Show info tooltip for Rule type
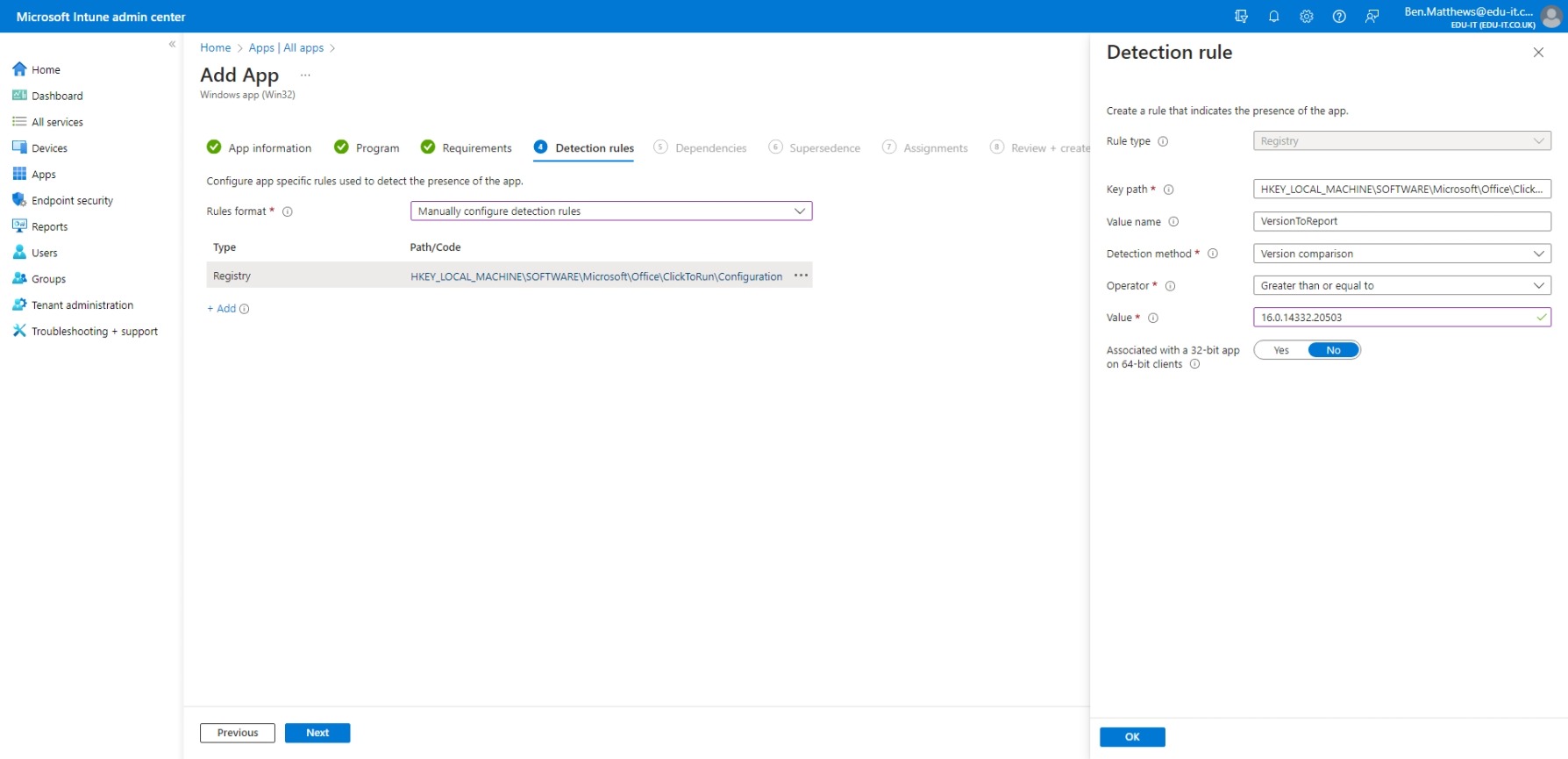1568x759 pixels. 1163,141
